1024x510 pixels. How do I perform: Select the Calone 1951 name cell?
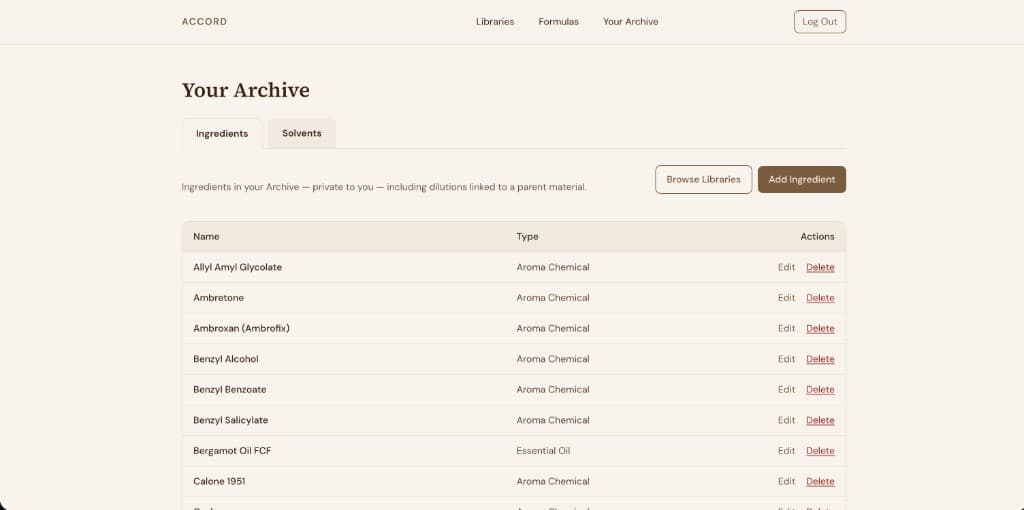click(x=219, y=482)
